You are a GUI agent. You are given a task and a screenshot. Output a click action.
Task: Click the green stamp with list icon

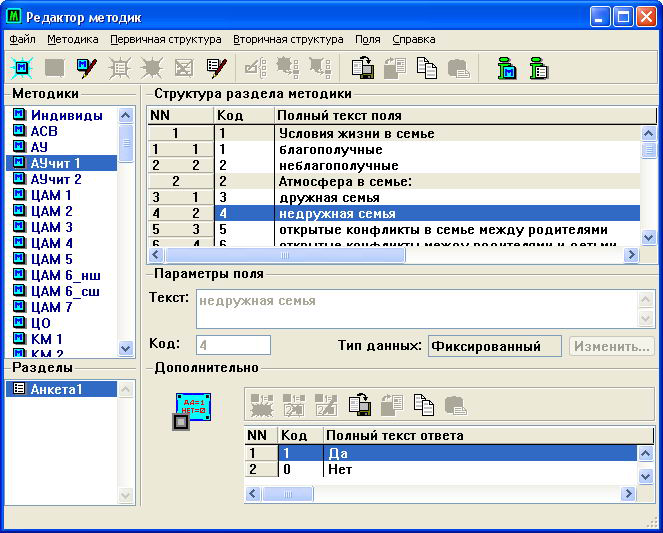(539, 68)
